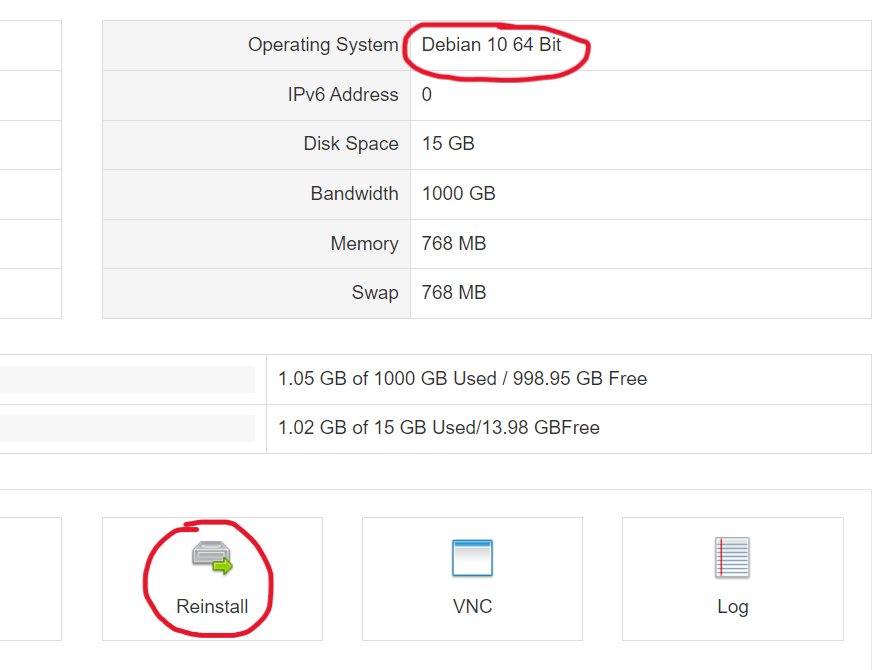The width and height of the screenshot is (891, 670).
Task: Click the disk usage progress bar
Action: [x=127, y=428]
